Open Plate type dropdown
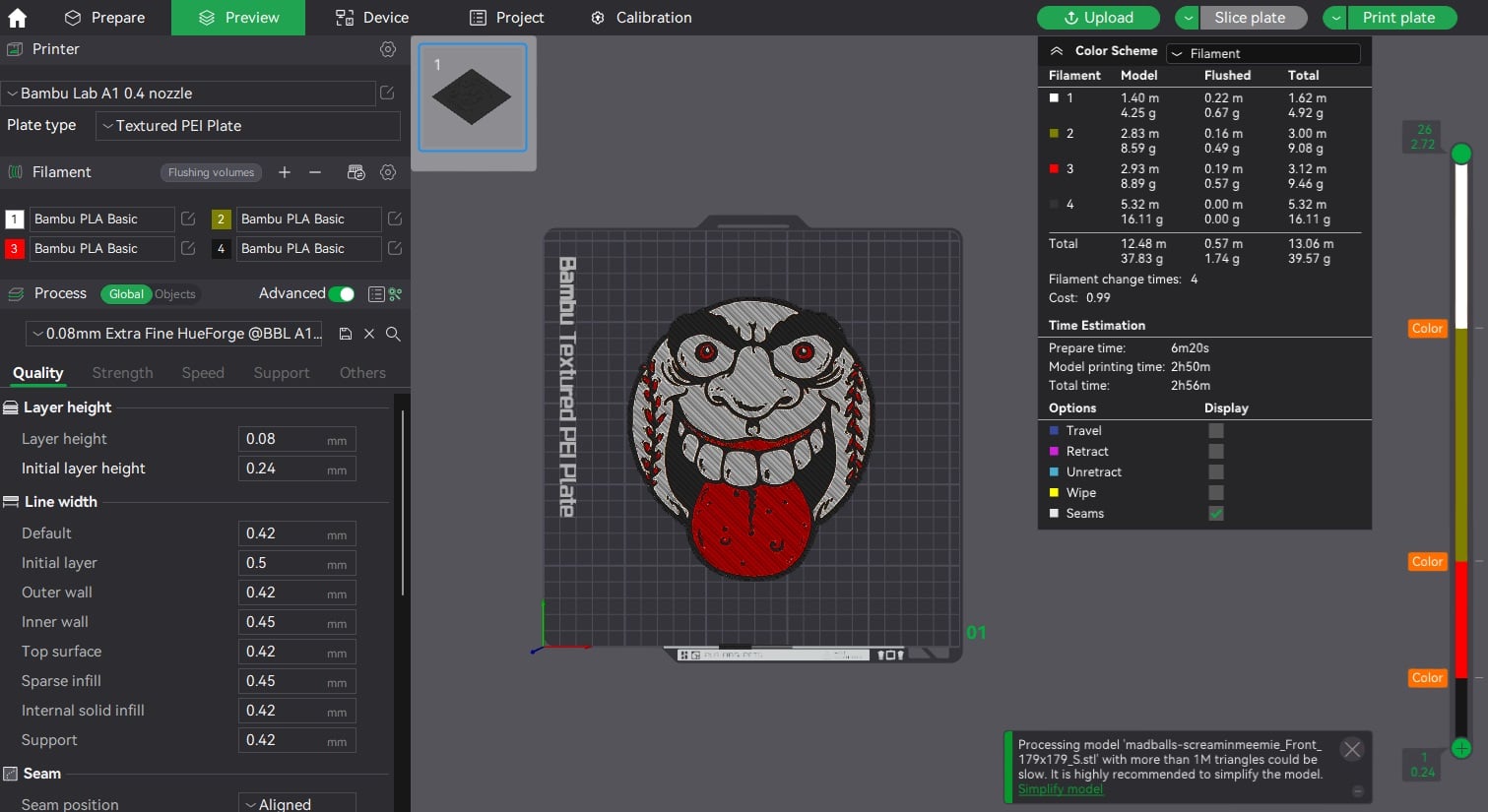This screenshot has height=812, width=1488. [x=248, y=126]
